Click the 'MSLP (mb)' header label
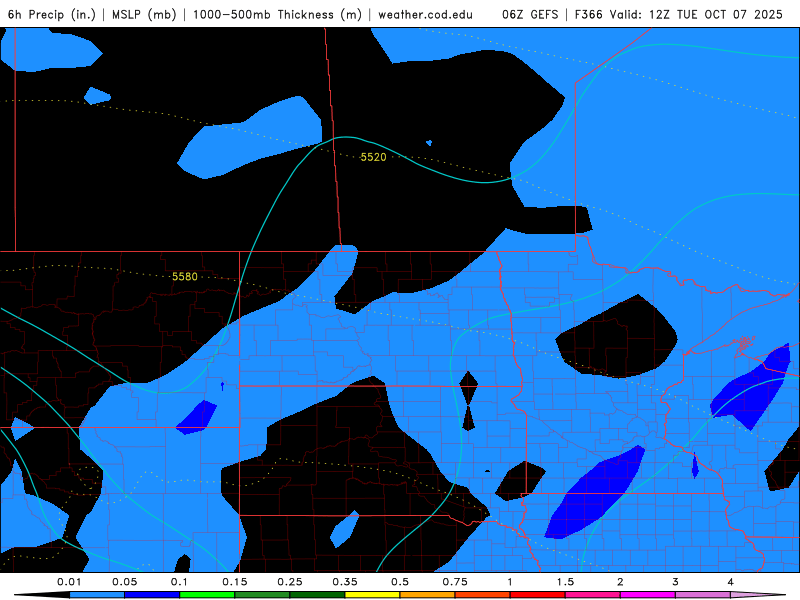Screen dimensions: 800x600 click(x=144, y=14)
